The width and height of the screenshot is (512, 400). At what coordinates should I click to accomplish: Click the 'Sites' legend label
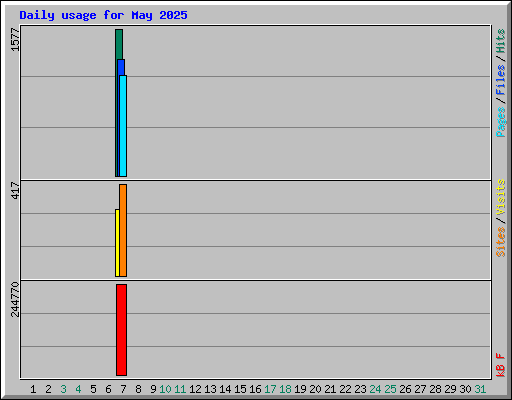pyautogui.click(x=500, y=242)
